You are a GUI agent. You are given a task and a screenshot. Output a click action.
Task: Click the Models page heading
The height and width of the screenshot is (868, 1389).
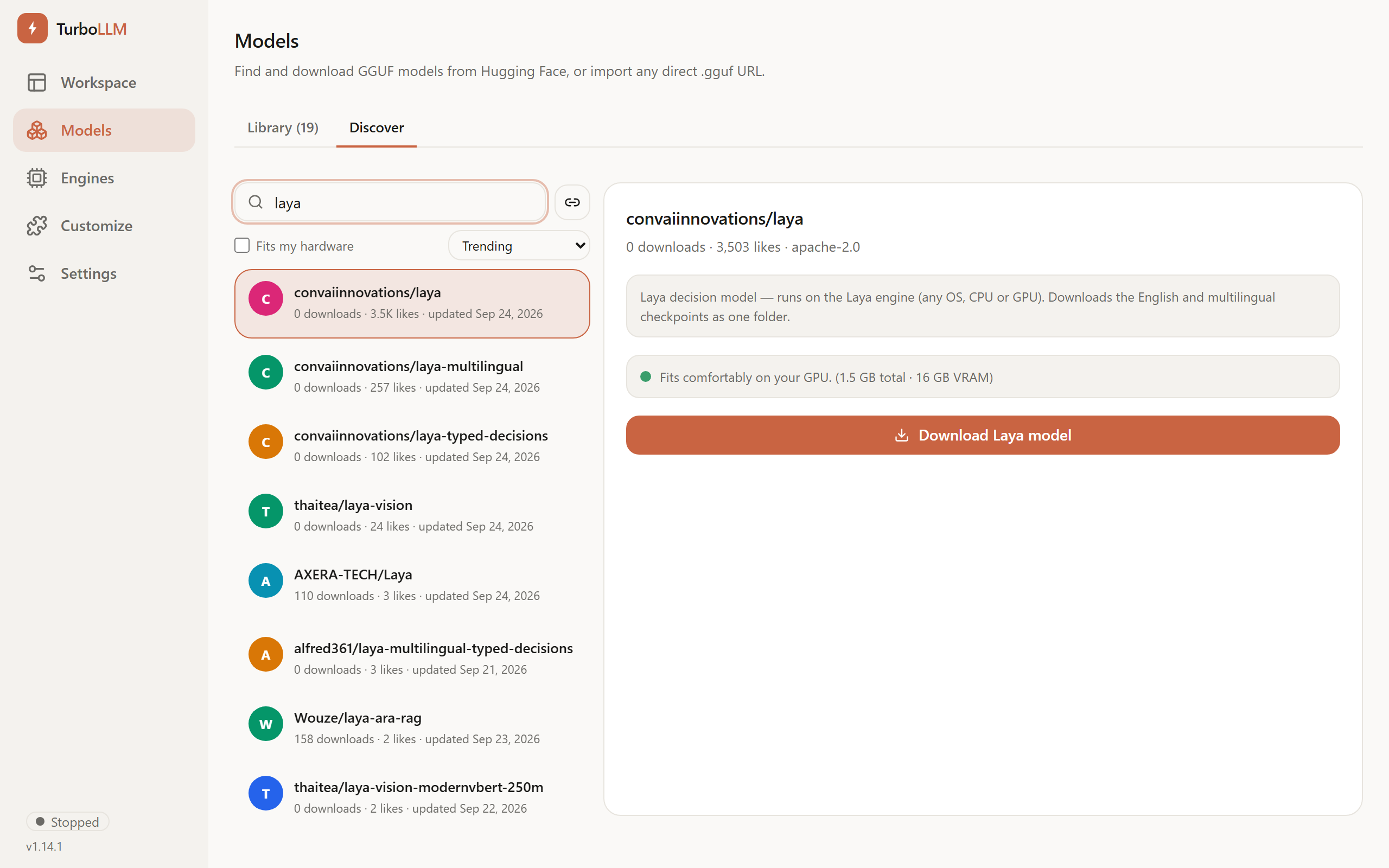click(x=267, y=41)
